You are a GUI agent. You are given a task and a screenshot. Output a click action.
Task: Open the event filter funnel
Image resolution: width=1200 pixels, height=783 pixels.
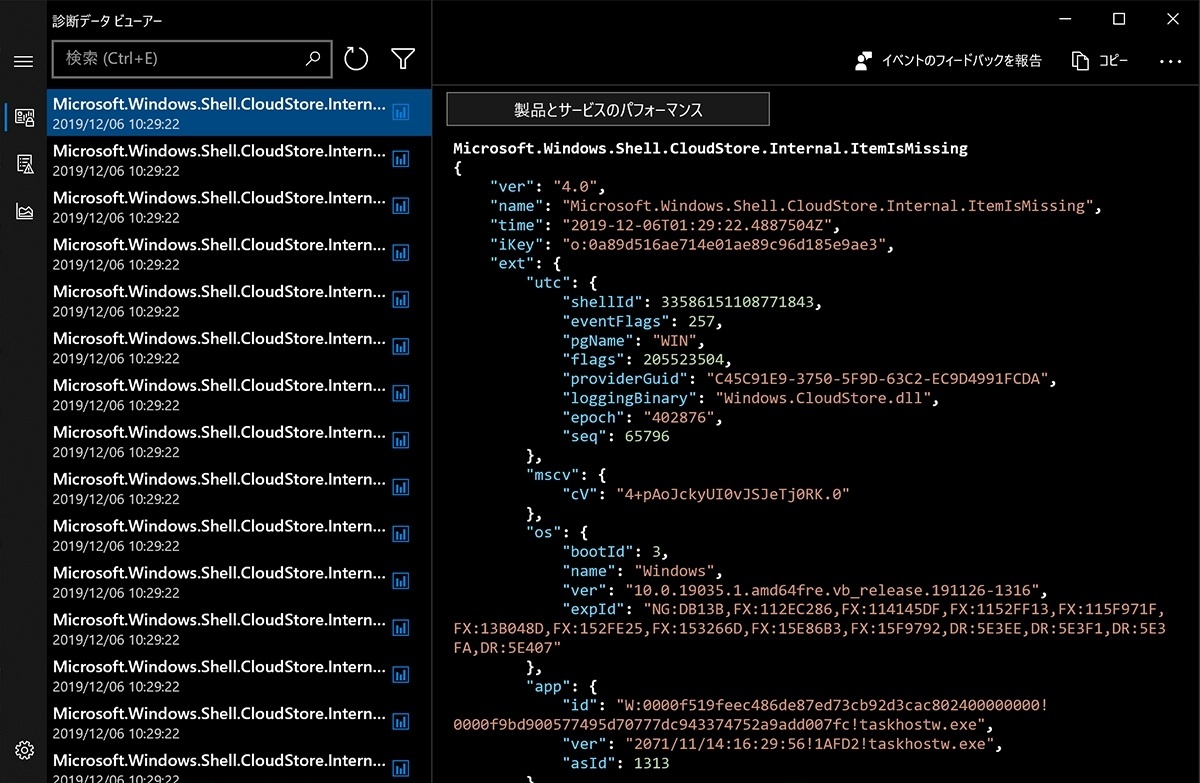(x=402, y=59)
